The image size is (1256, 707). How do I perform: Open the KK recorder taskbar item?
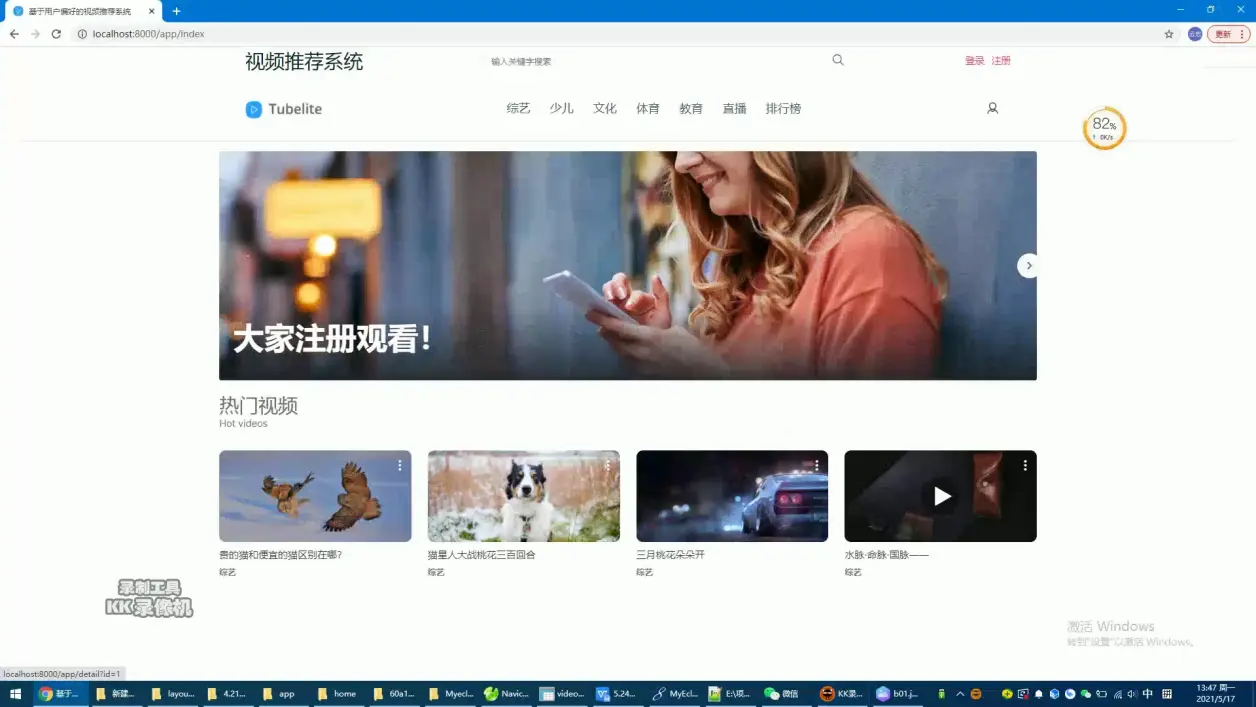click(x=841, y=694)
